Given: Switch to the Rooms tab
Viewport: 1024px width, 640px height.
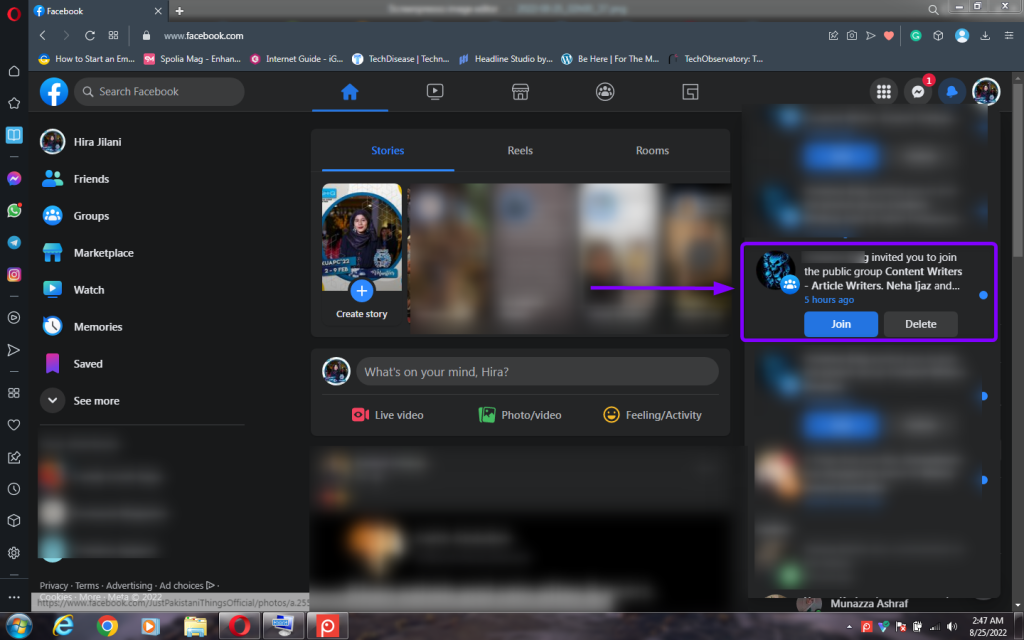Looking at the screenshot, I should point(652,150).
